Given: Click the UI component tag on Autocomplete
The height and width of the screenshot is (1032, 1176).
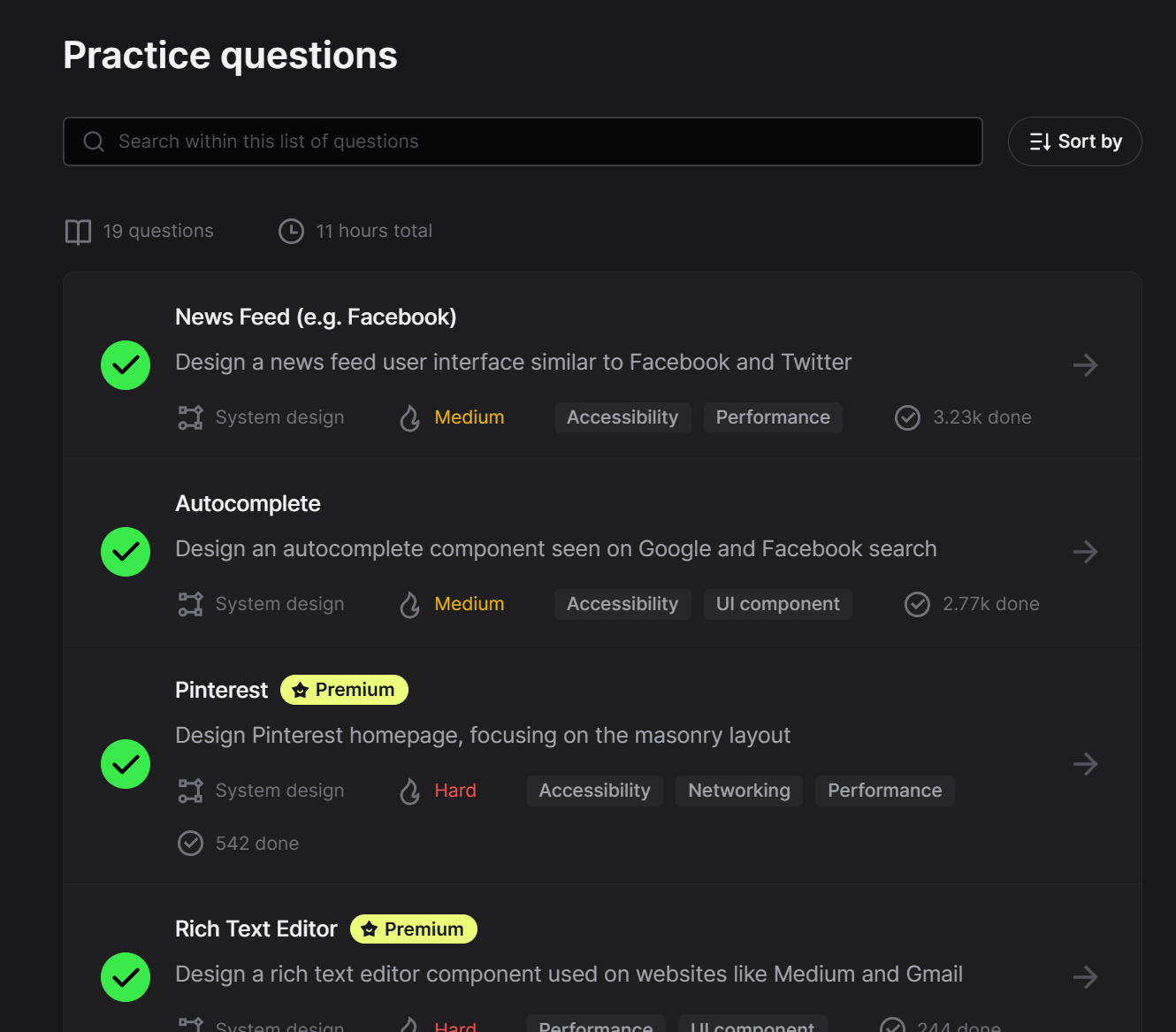Looking at the screenshot, I should (777, 604).
